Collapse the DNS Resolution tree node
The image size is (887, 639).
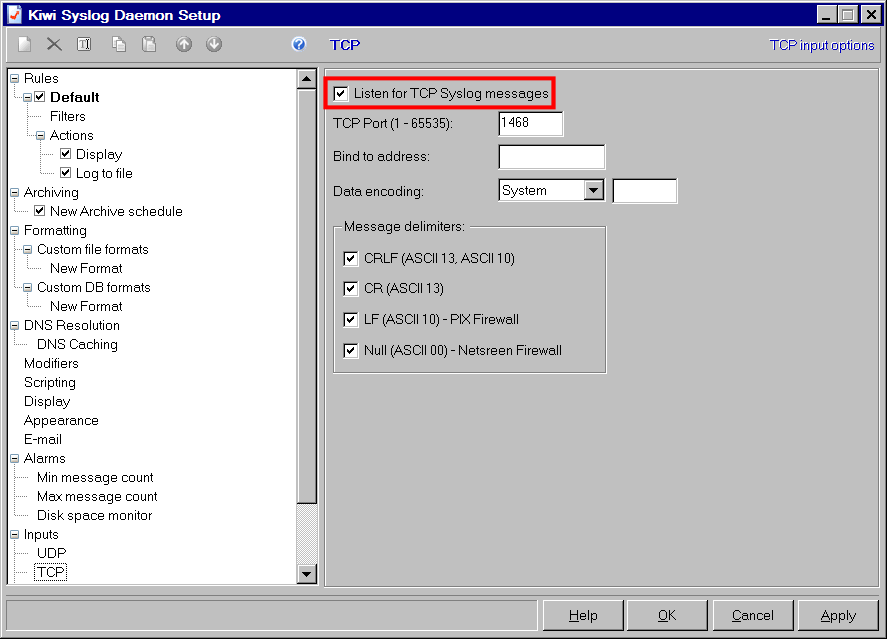15,326
